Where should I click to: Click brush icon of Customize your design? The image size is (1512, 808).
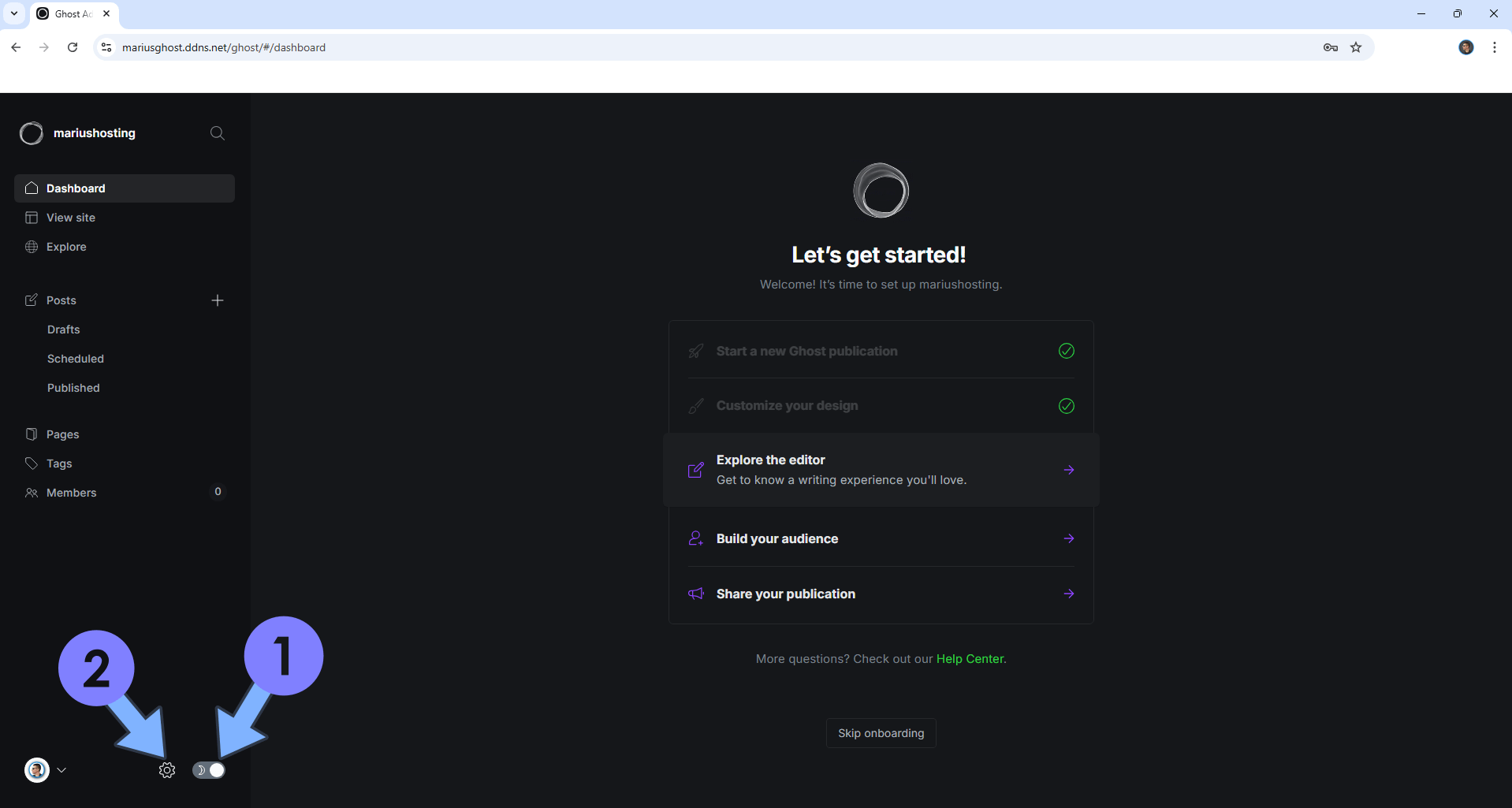pyautogui.click(x=696, y=406)
